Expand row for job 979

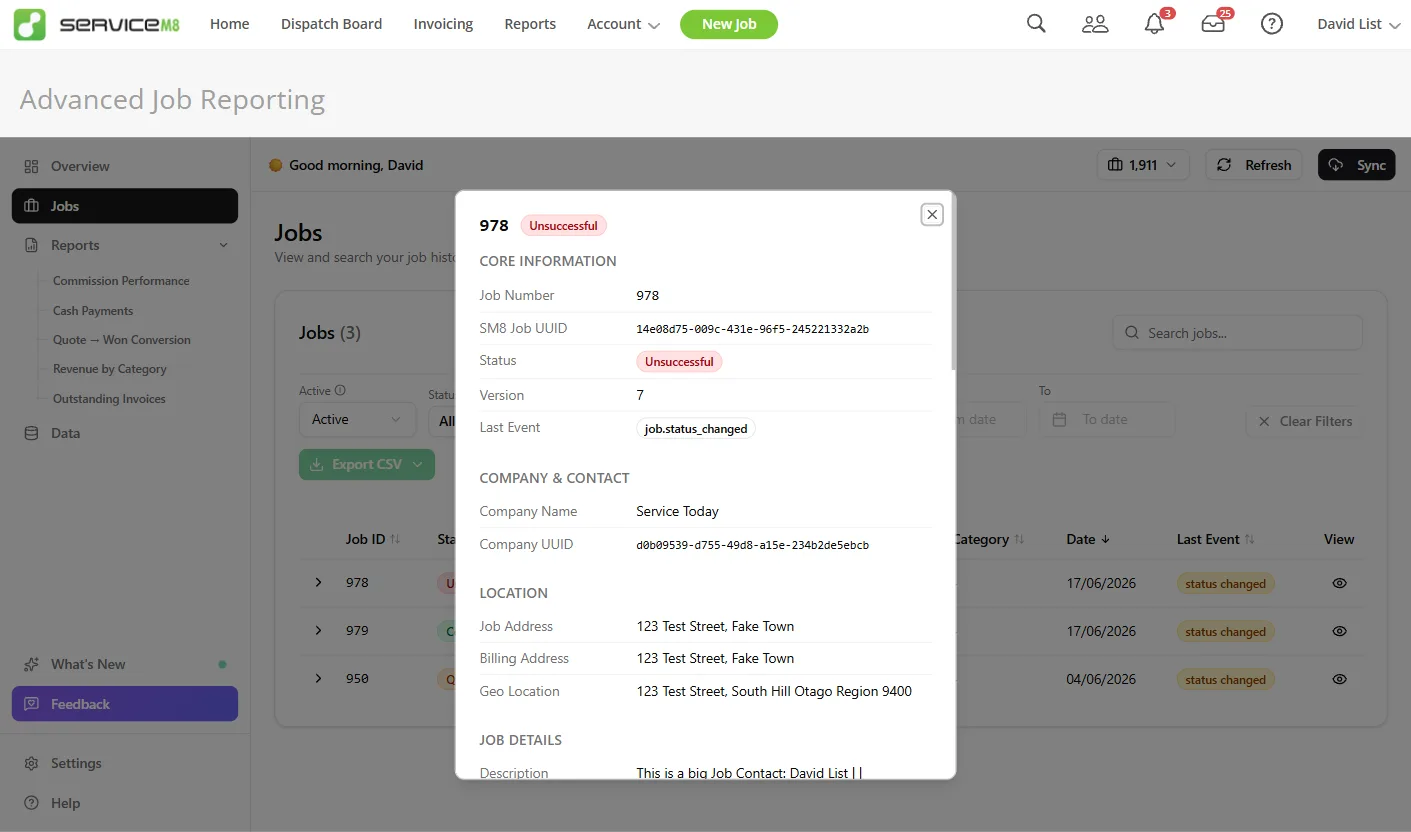[x=318, y=630]
